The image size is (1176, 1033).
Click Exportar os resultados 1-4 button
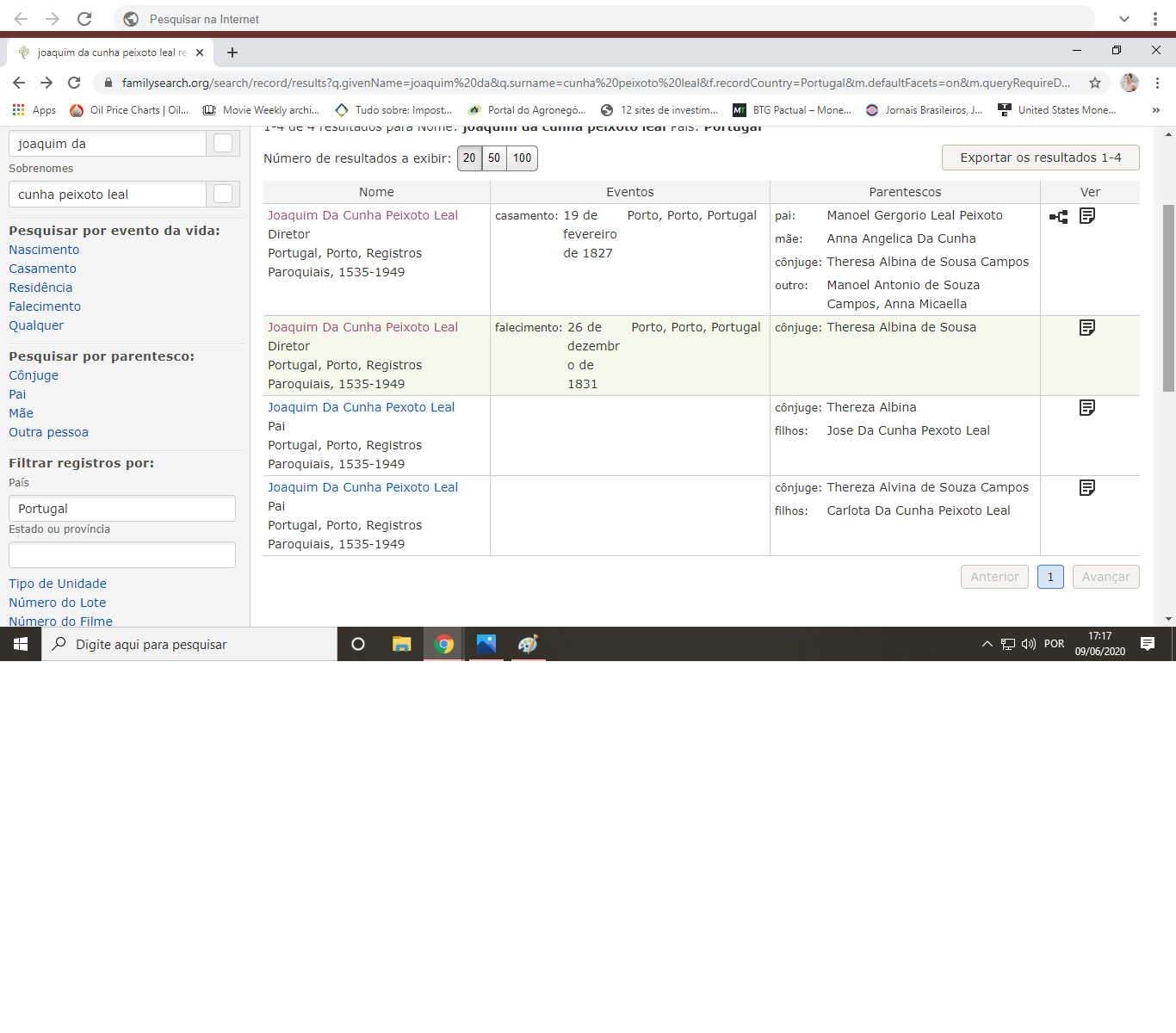(1040, 158)
